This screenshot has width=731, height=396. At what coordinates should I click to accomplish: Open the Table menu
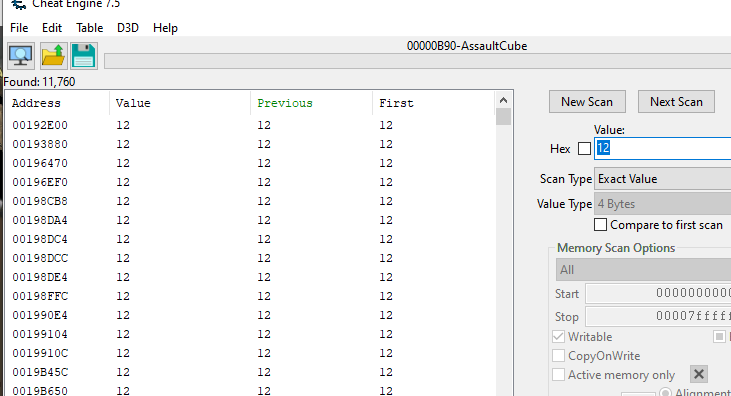[x=90, y=28]
